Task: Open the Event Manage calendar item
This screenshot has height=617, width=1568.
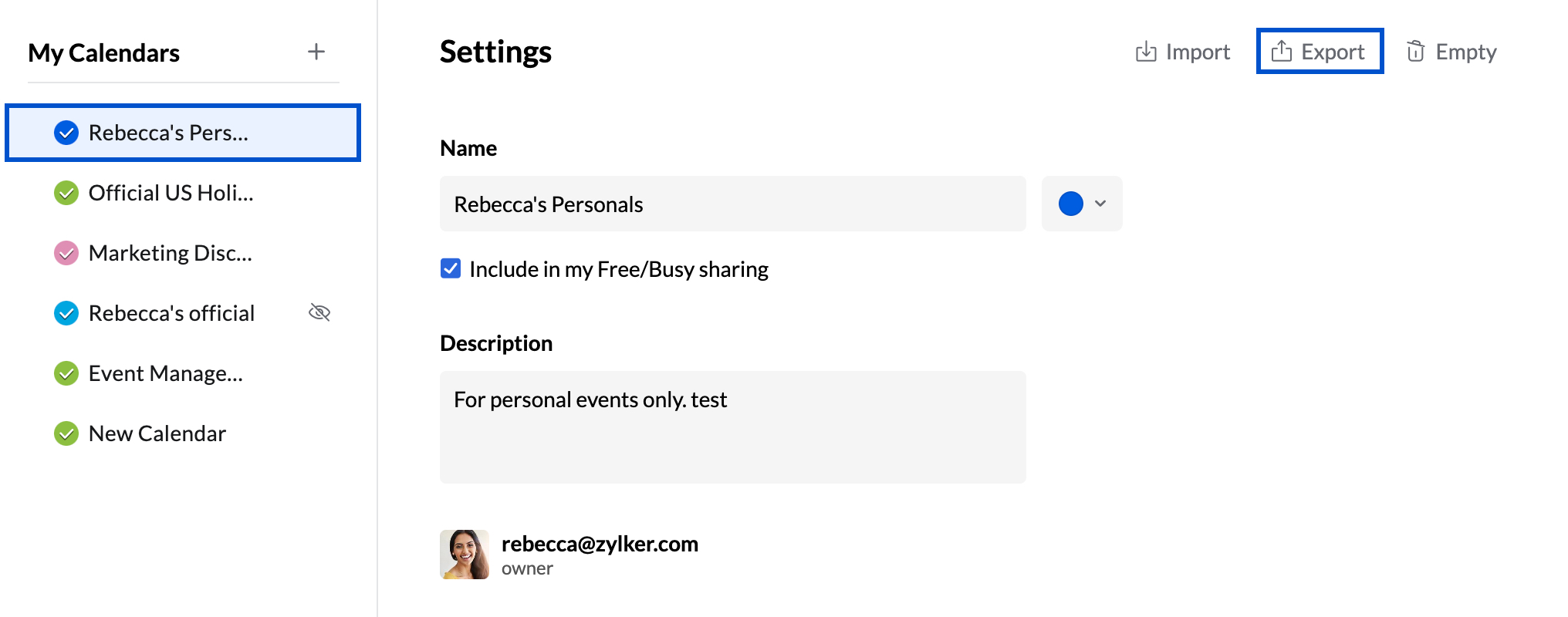Action: pos(166,373)
